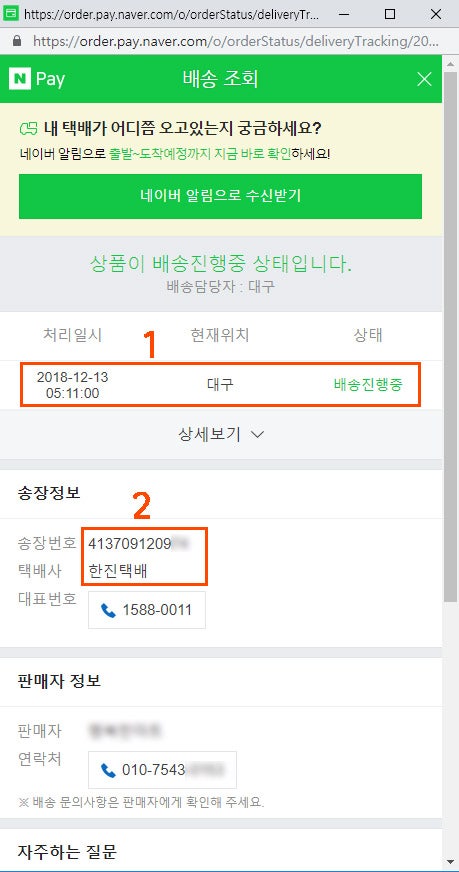
Task: Close the delivery tracking panel with X
Action: click(424, 79)
